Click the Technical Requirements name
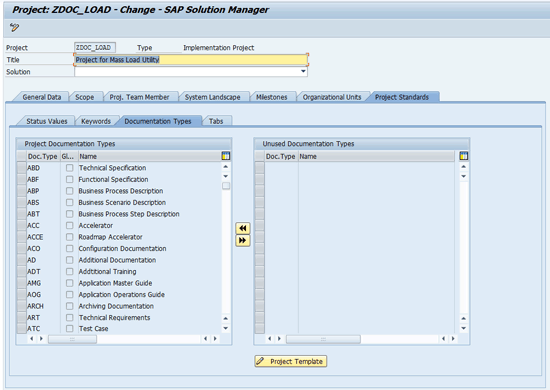 click(114, 318)
